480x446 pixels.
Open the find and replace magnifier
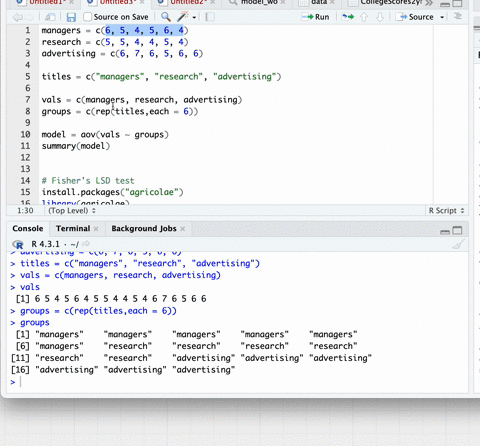(166, 17)
